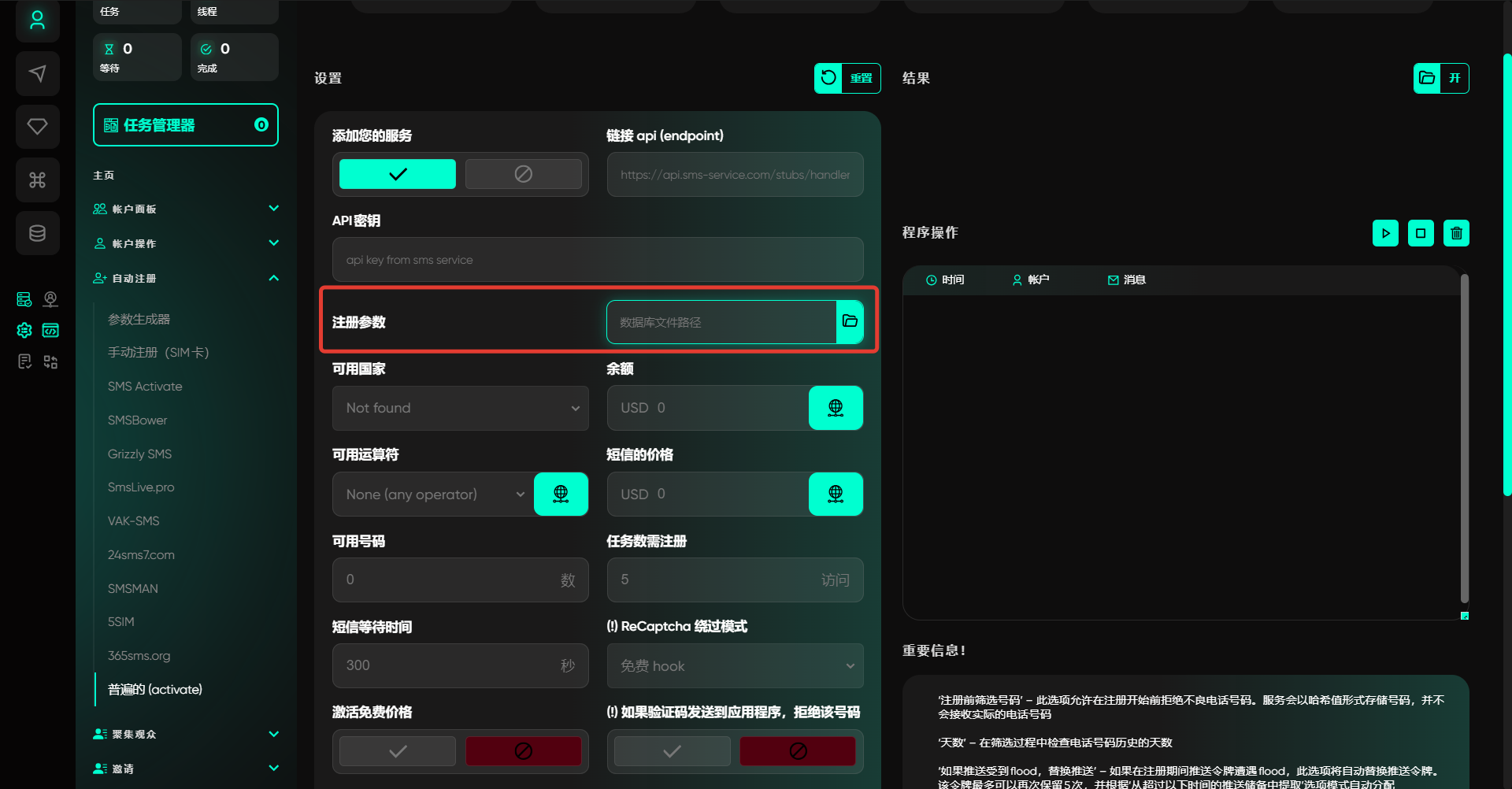Click the database icon in left sidebar
Image resolution: width=1512 pixels, height=789 pixels.
[37, 233]
